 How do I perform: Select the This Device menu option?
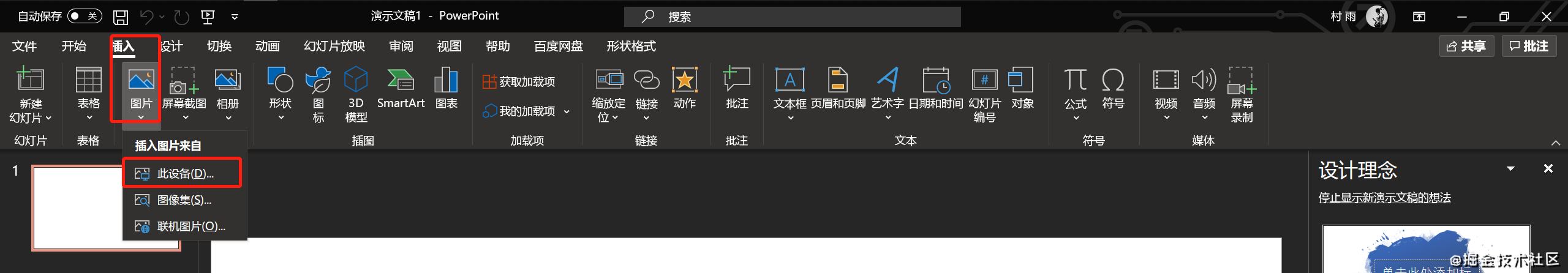coord(182,174)
